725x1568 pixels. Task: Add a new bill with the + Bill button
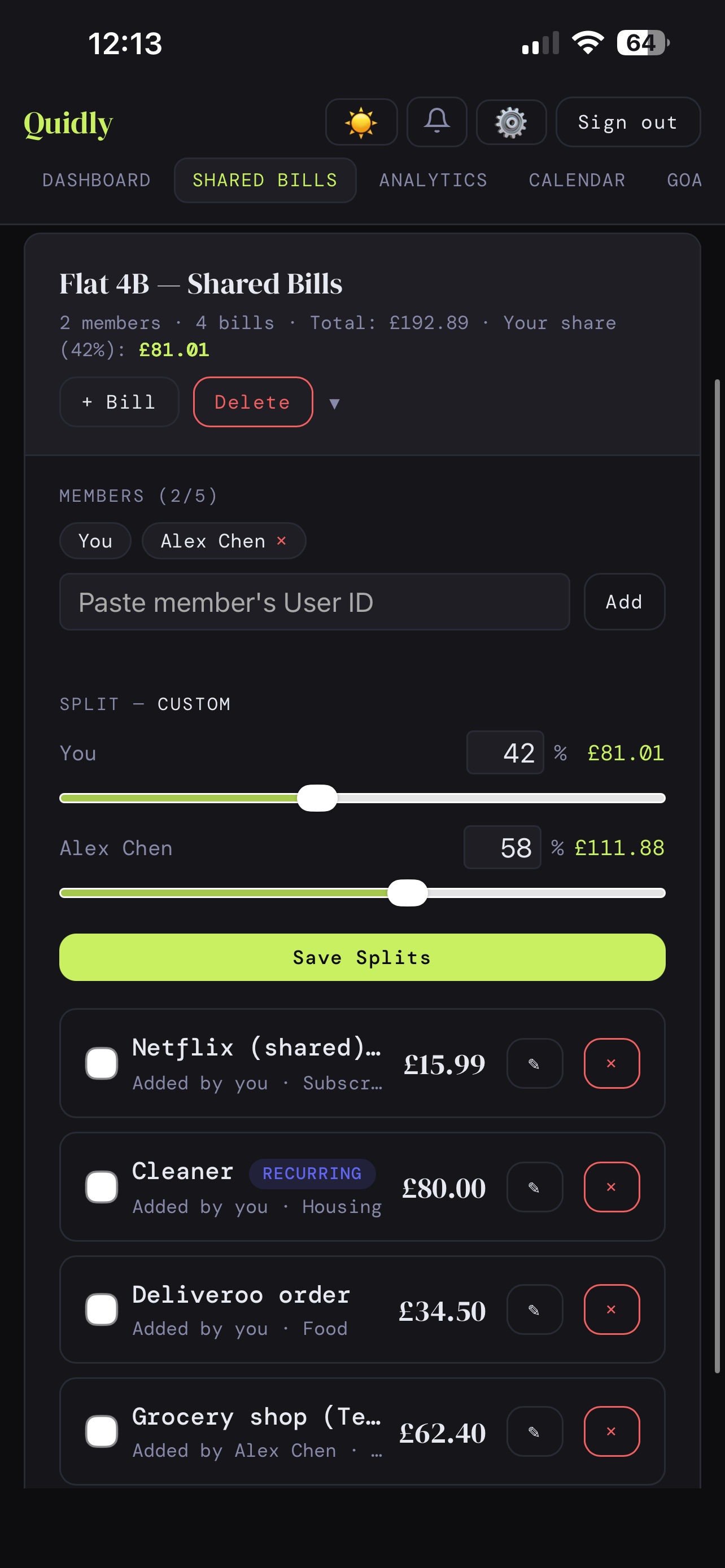point(119,402)
